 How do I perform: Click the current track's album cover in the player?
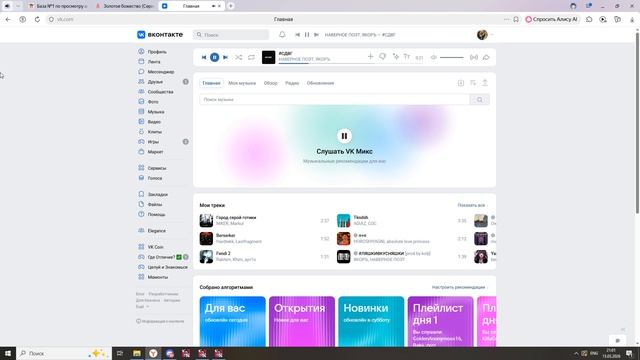[268, 58]
